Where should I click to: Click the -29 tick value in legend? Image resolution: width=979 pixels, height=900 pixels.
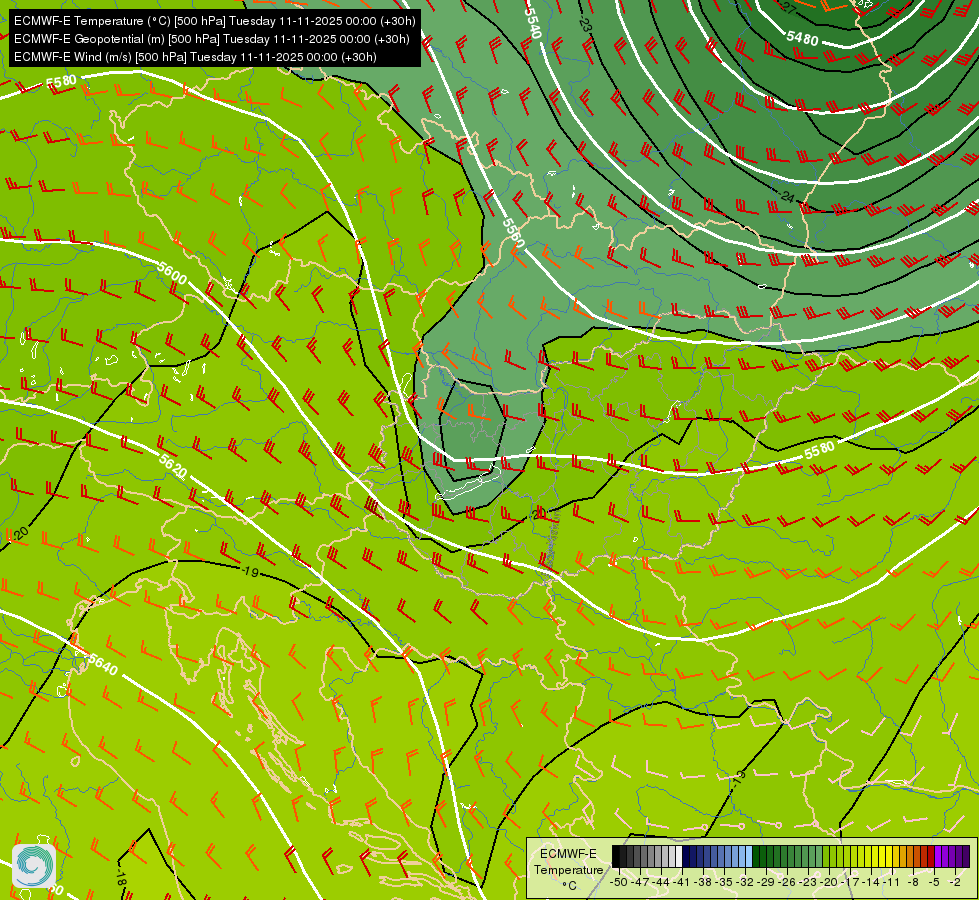[x=765, y=883]
